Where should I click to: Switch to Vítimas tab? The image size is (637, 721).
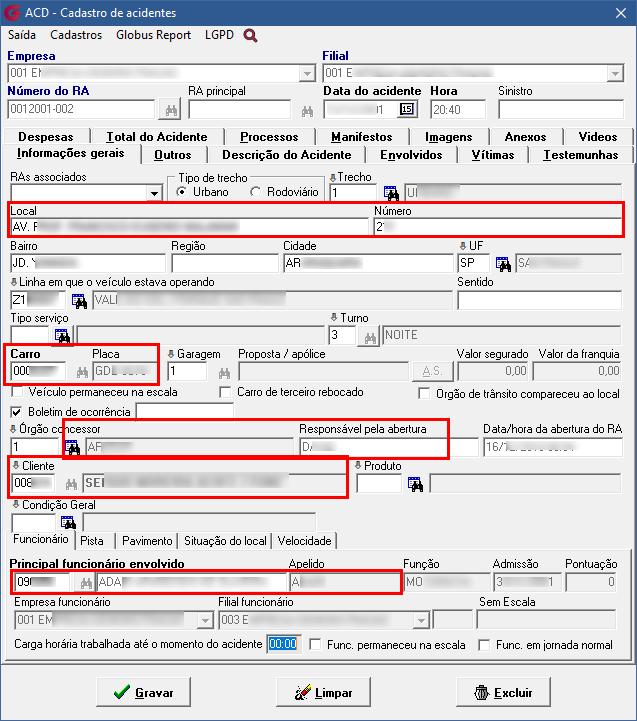(493, 155)
